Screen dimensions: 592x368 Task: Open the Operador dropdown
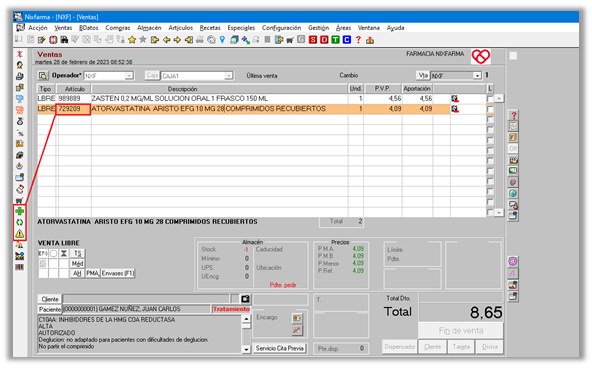tap(129, 76)
